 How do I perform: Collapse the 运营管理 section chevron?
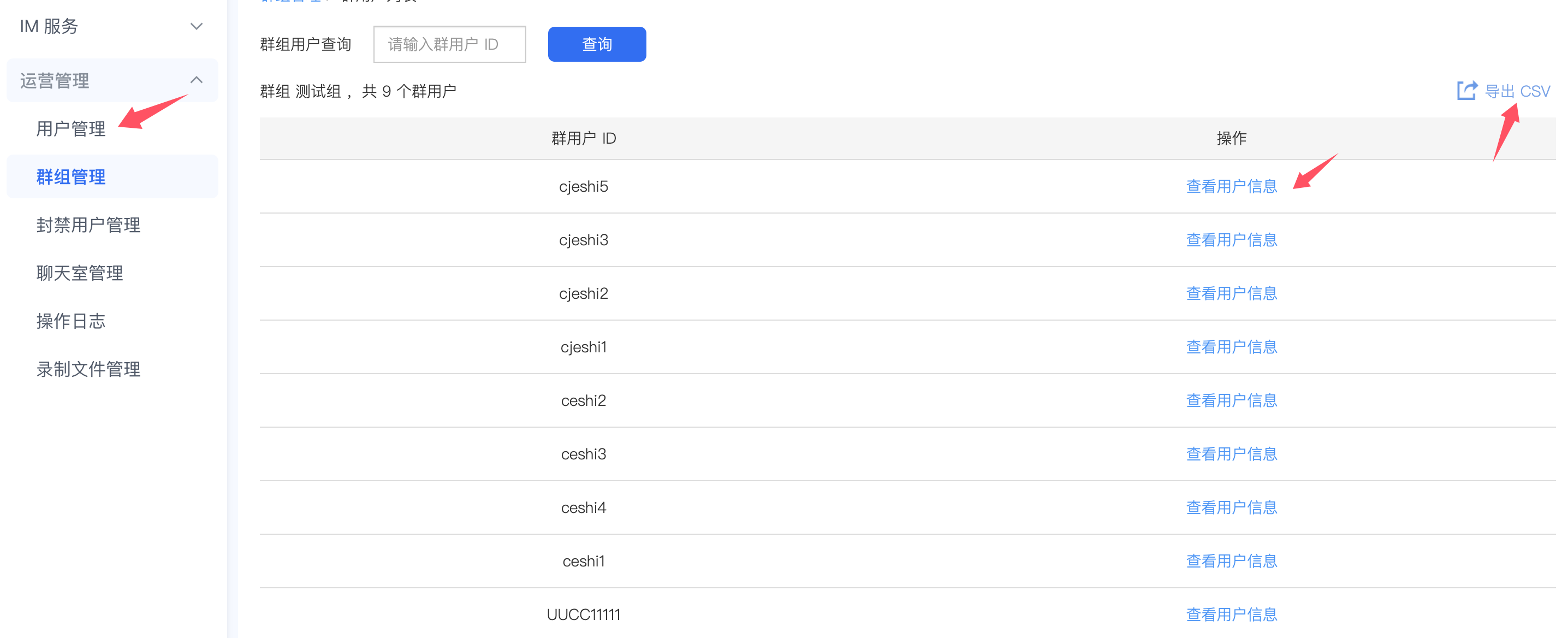196,80
